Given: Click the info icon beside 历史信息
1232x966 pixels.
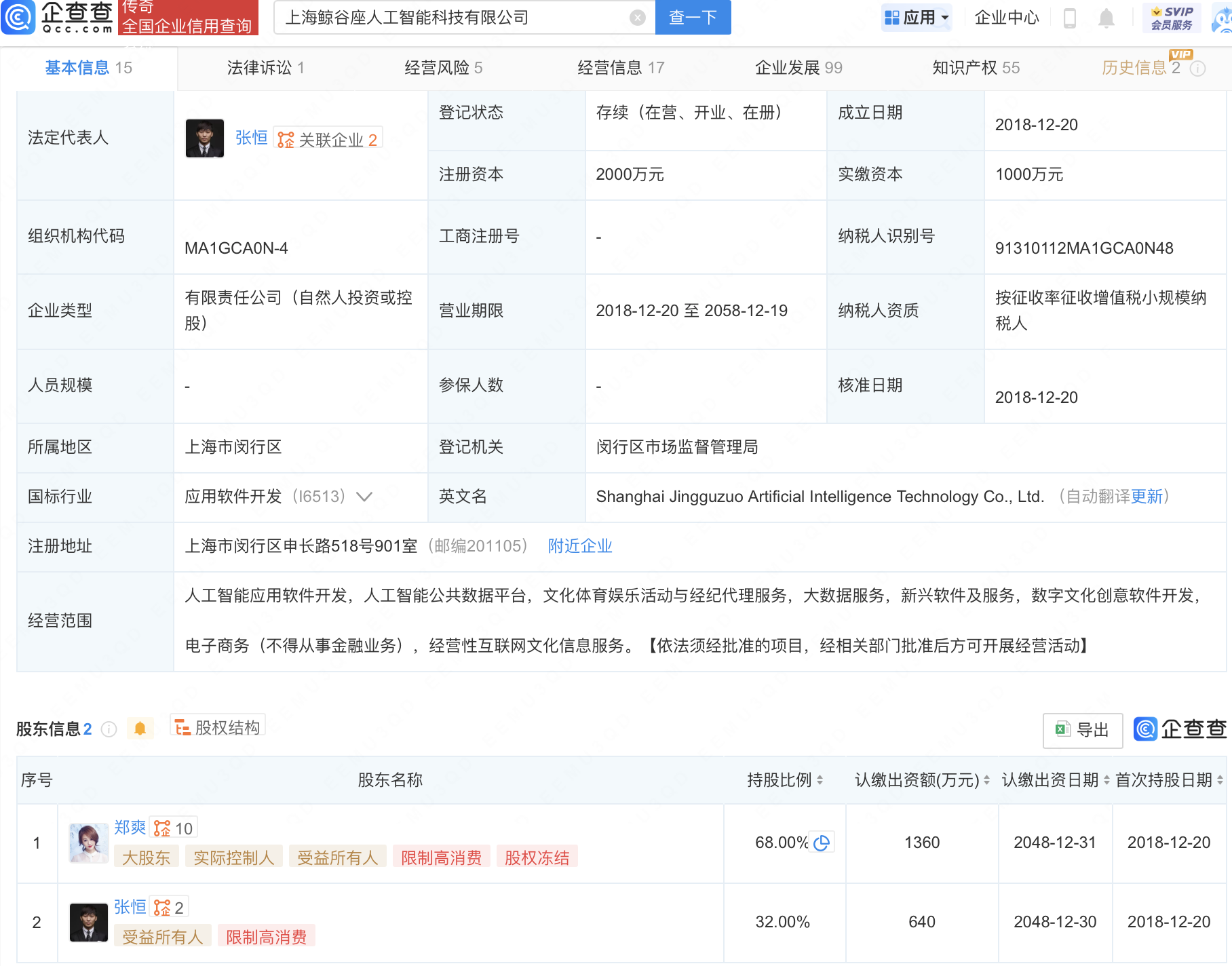Looking at the screenshot, I should pyautogui.click(x=1198, y=69).
